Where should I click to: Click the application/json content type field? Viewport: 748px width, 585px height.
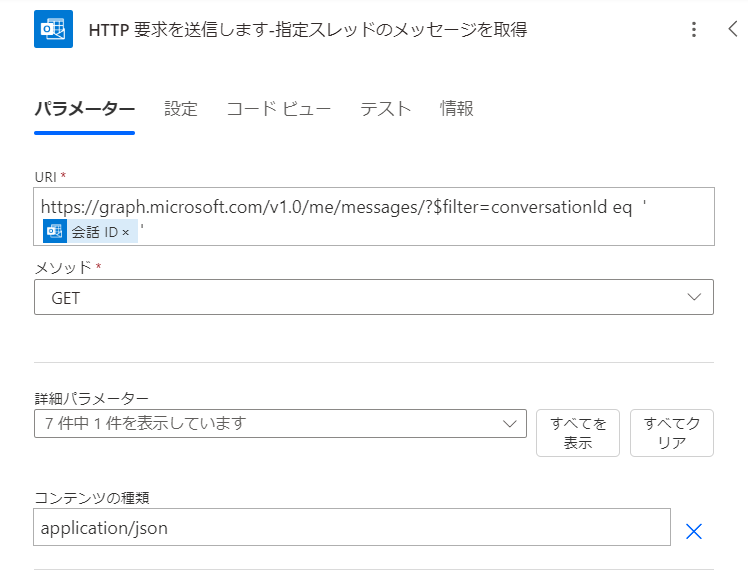352,527
